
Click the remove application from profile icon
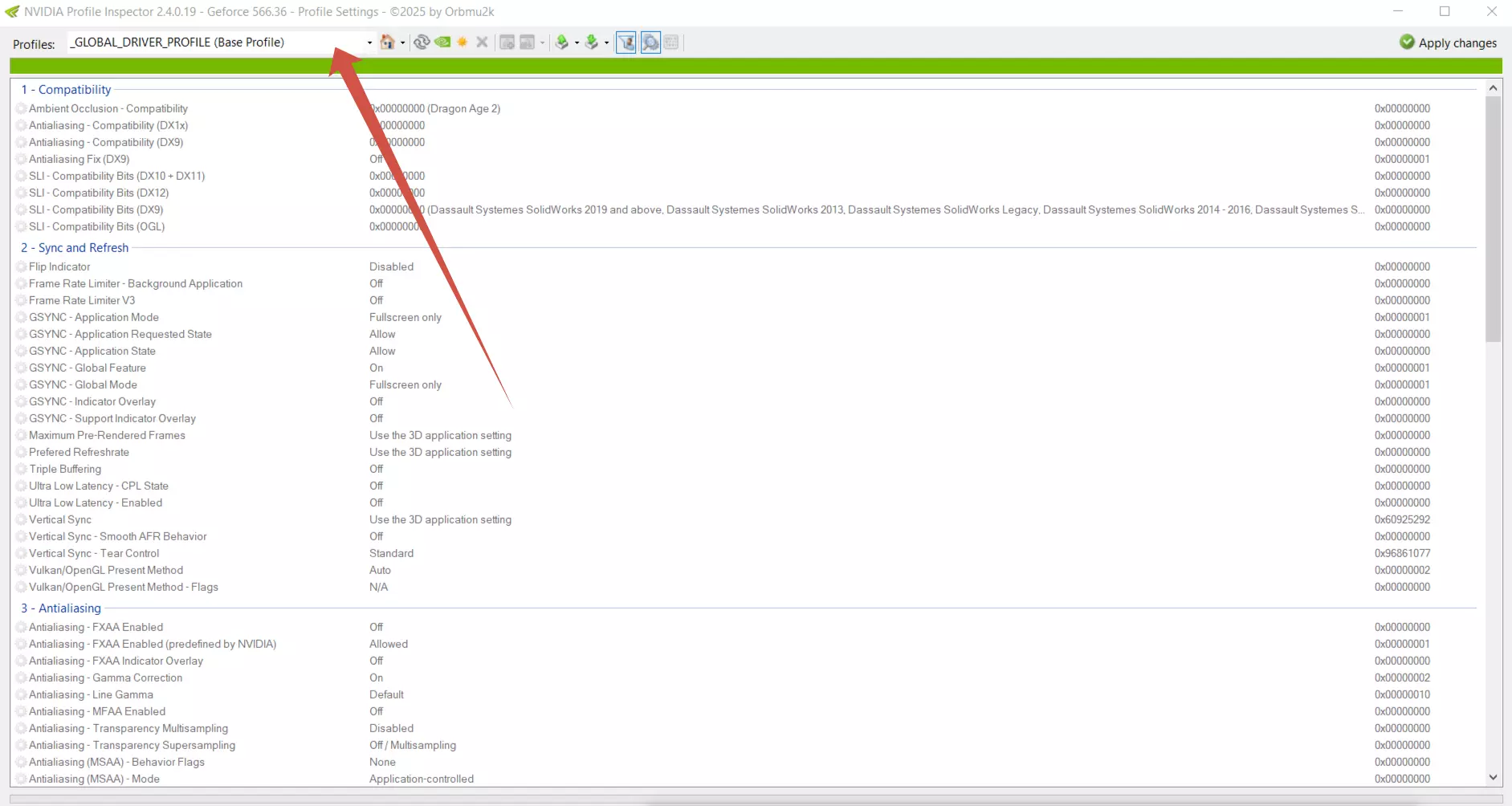click(x=528, y=43)
